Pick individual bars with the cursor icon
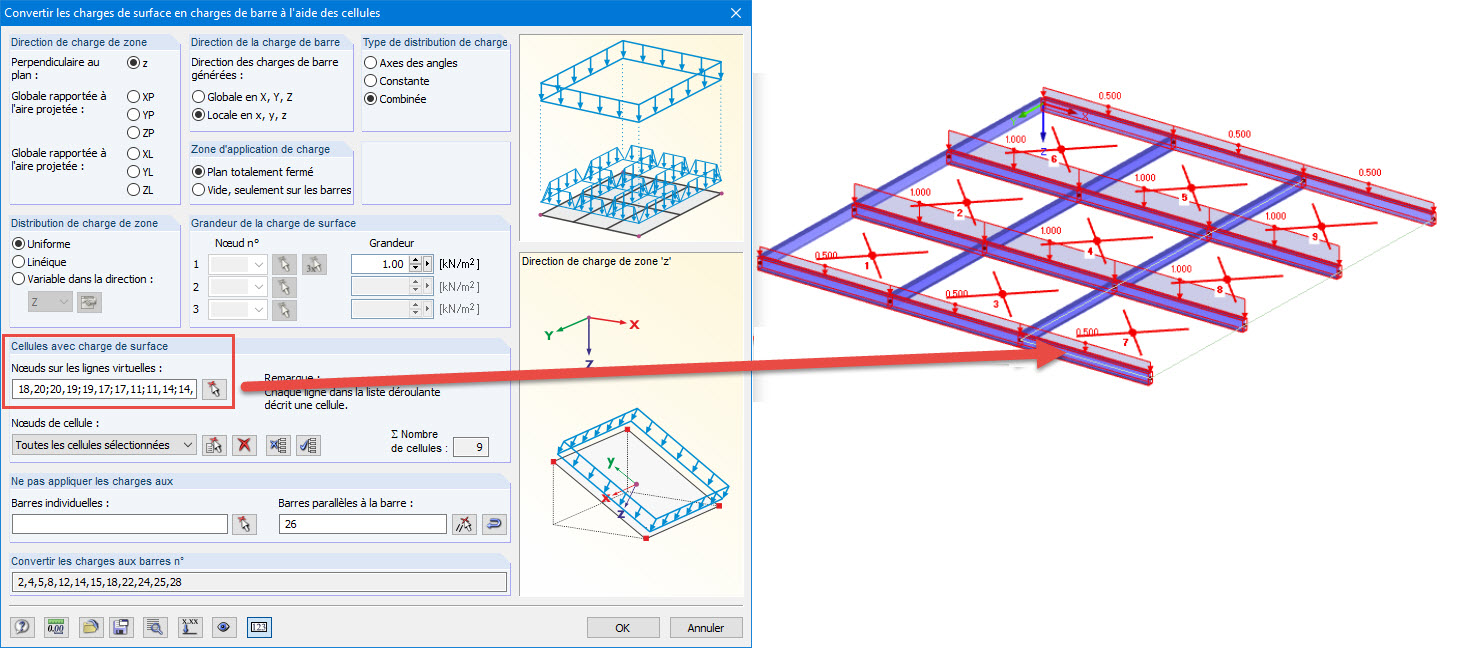The width and height of the screenshot is (1479, 648). 244,524
